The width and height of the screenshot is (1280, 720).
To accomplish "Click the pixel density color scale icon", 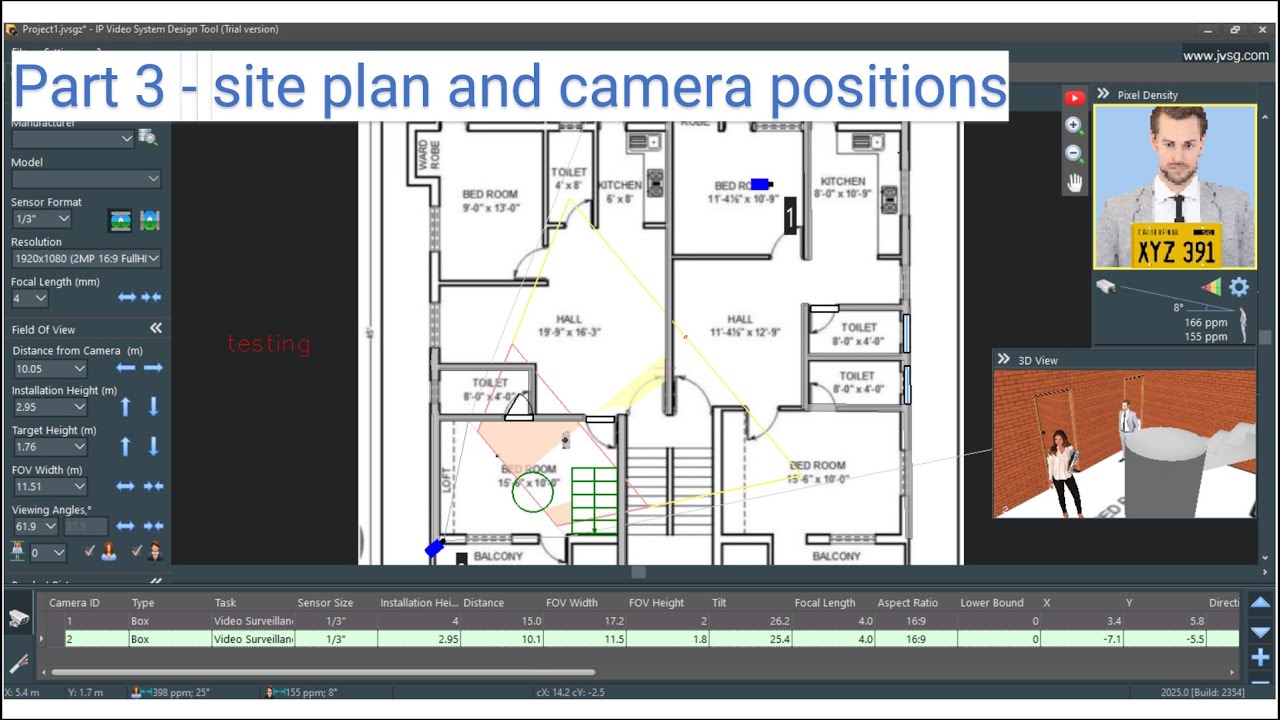I will click(1211, 287).
